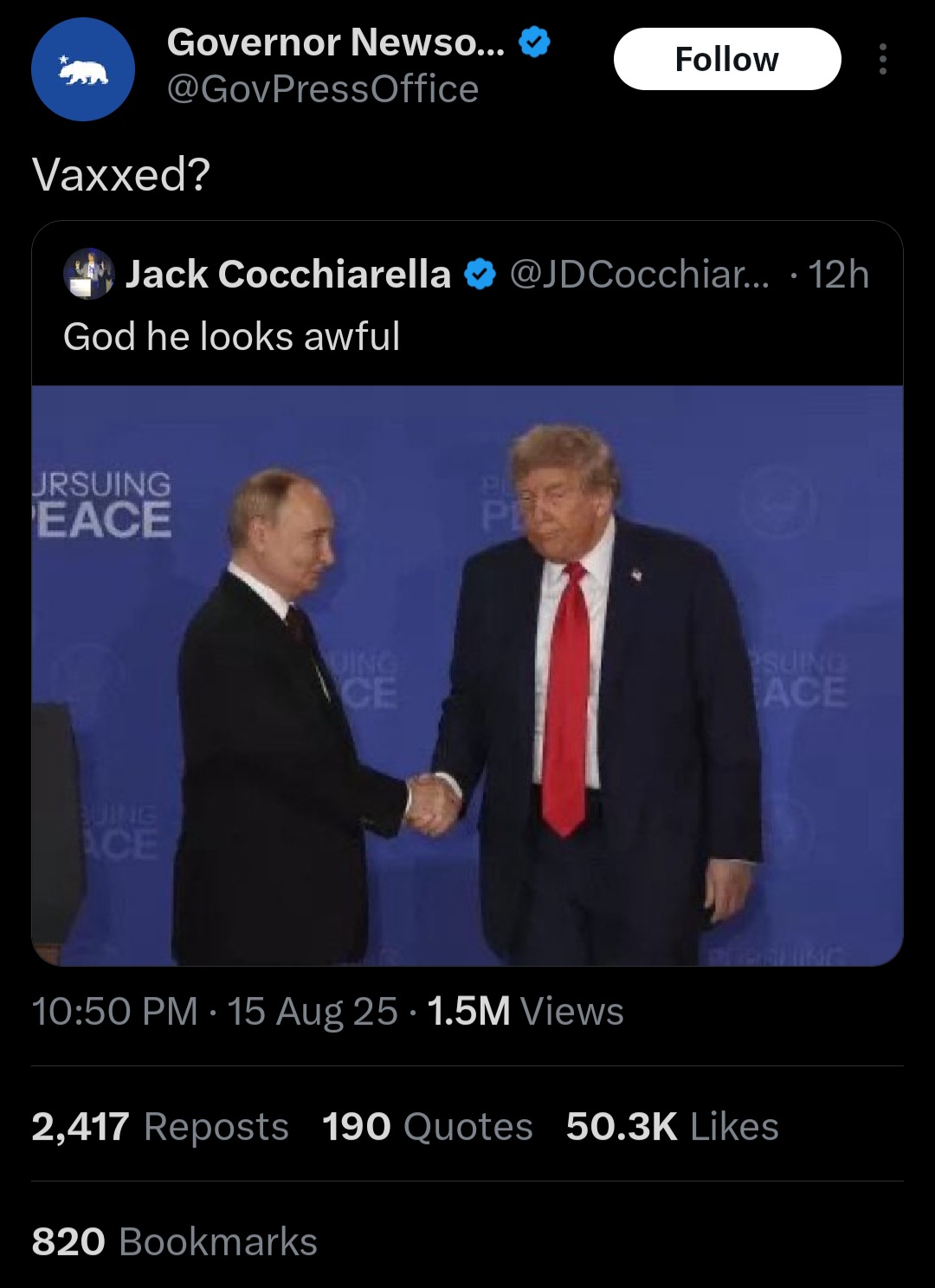The width and height of the screenshot is (935, 1288).
Task: Click the verified badge next to Jack Cocchiarella
Action: coord(480,275)
